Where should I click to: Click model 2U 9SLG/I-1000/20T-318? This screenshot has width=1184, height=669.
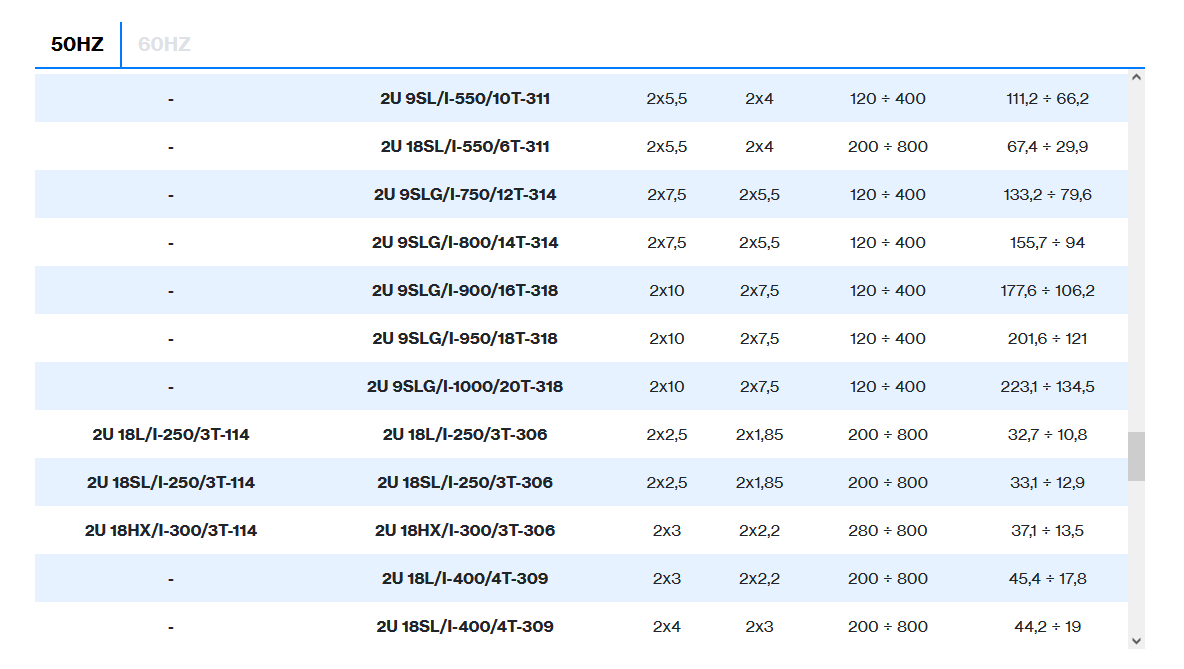pyautogui.click(x=465, y=387)
